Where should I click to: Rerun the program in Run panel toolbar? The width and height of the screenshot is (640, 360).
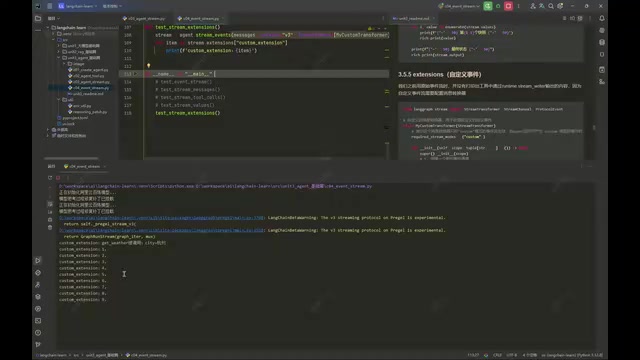pyautogui.click(x=50, y=178)
